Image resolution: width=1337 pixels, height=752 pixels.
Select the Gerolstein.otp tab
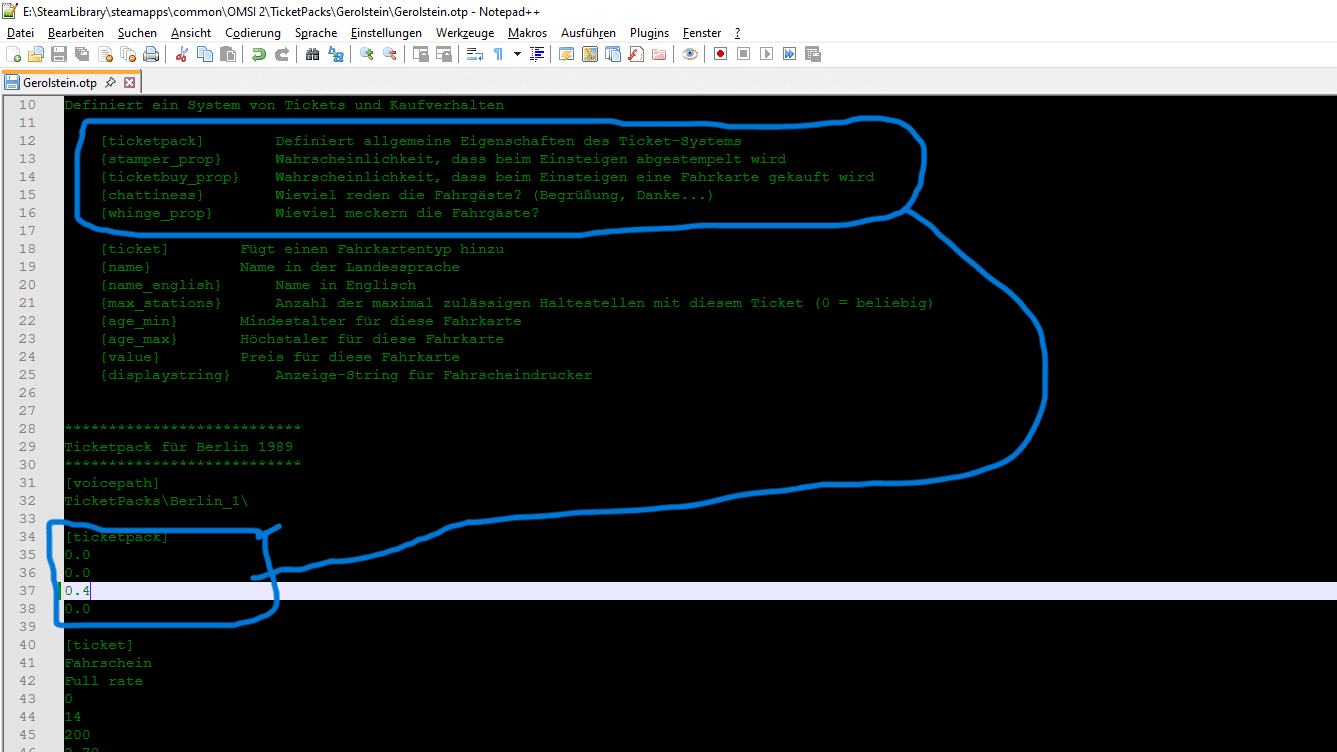[x=59, y=82]
